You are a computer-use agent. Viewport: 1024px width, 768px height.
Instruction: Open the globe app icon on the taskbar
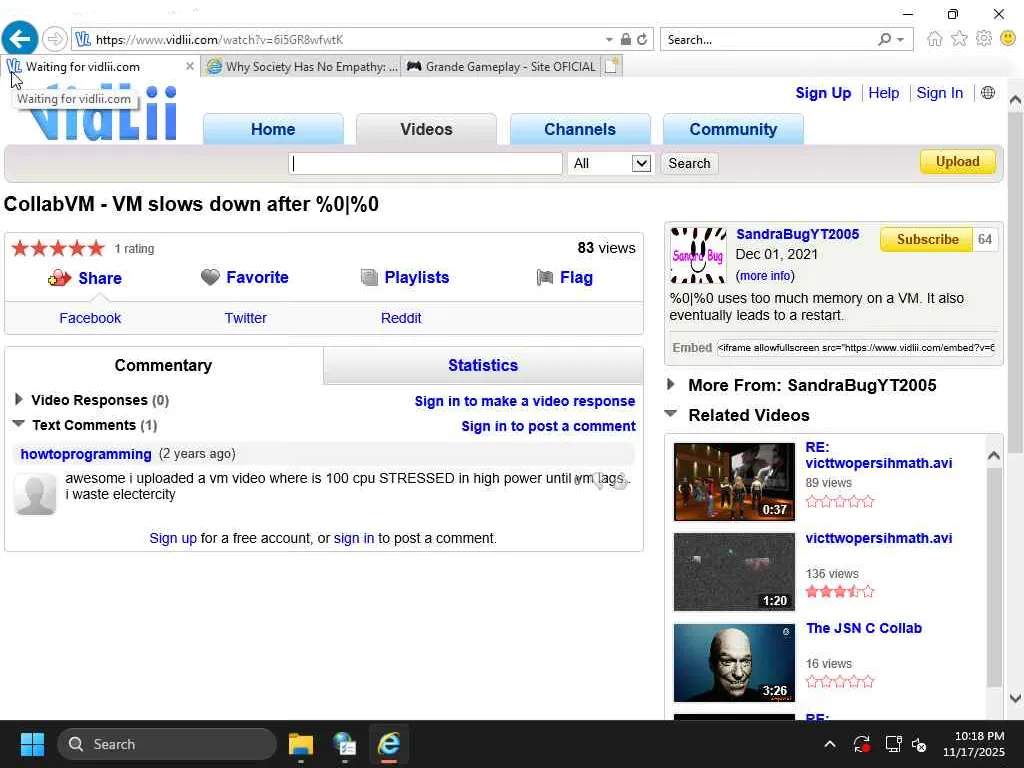click(x=344, y=744)
